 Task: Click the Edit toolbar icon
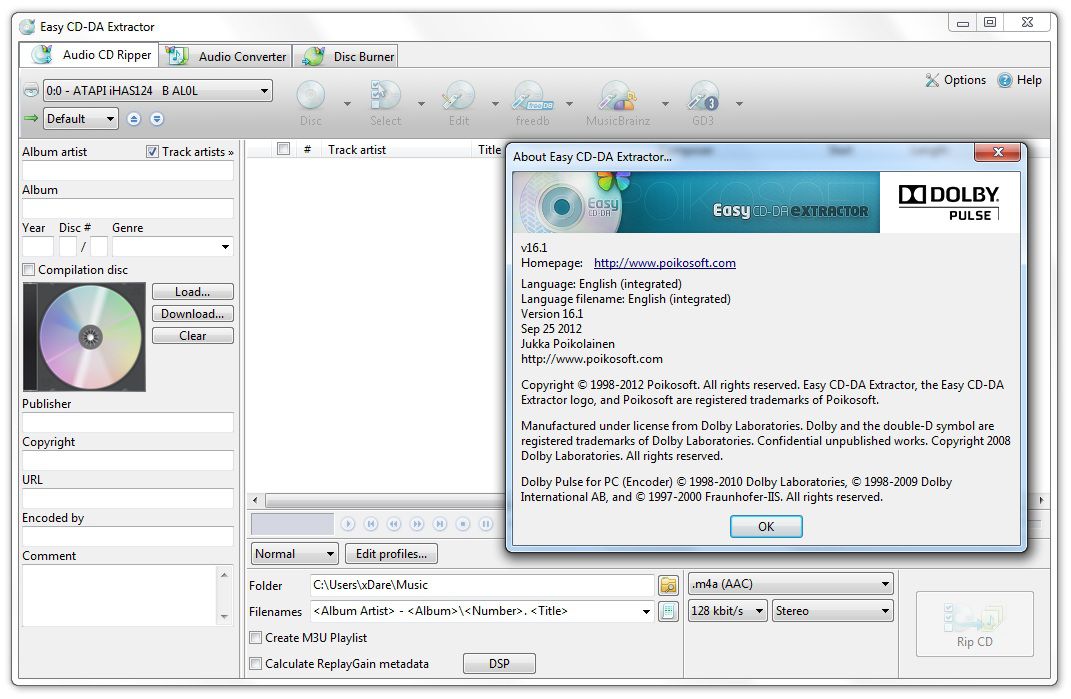click(458, 96)
